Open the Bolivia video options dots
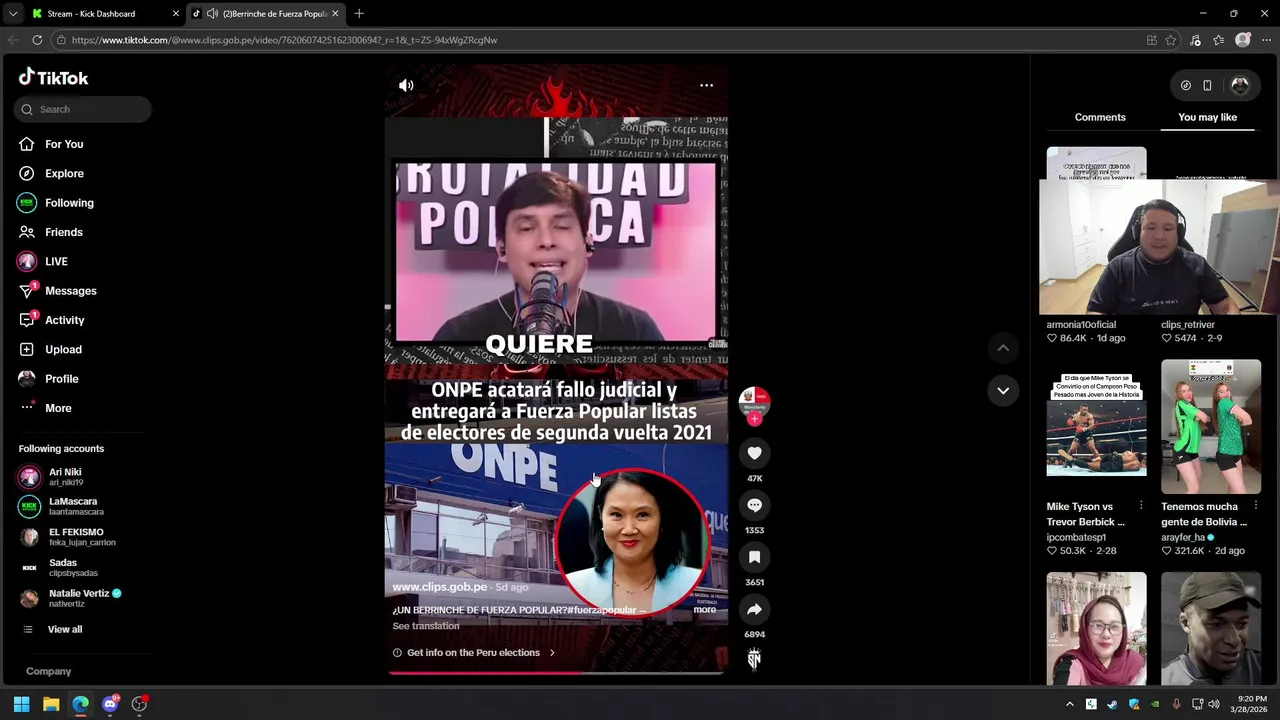1280x720 pixels. click(1255, 506)
